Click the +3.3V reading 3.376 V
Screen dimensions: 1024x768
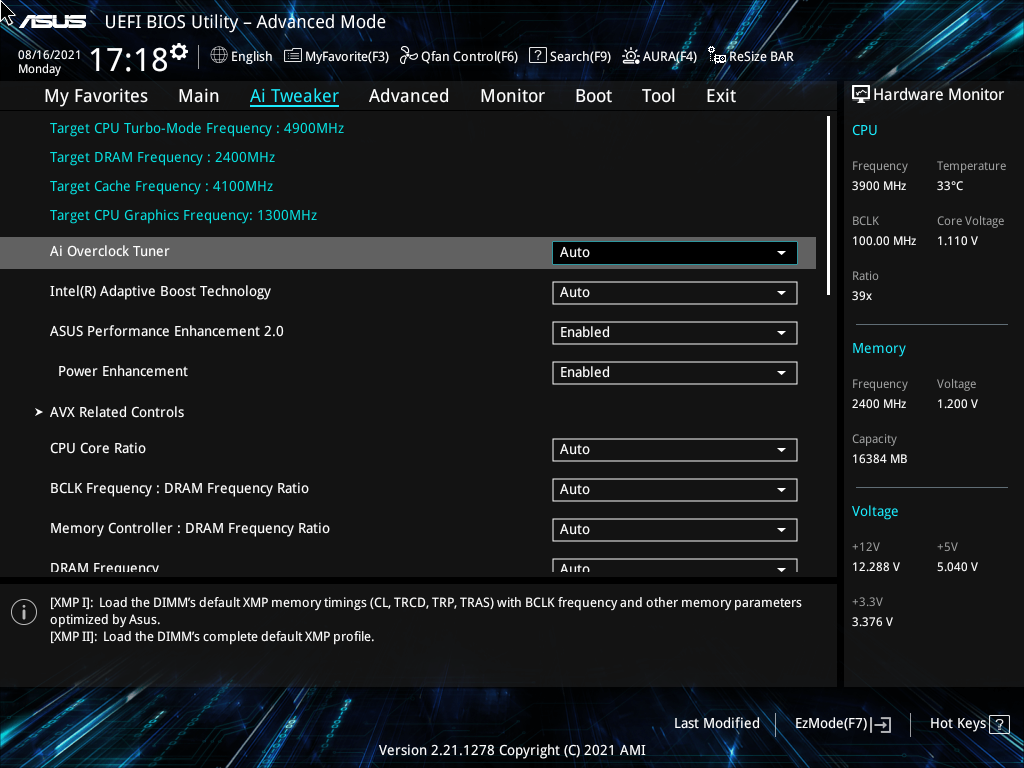(872, 622)
